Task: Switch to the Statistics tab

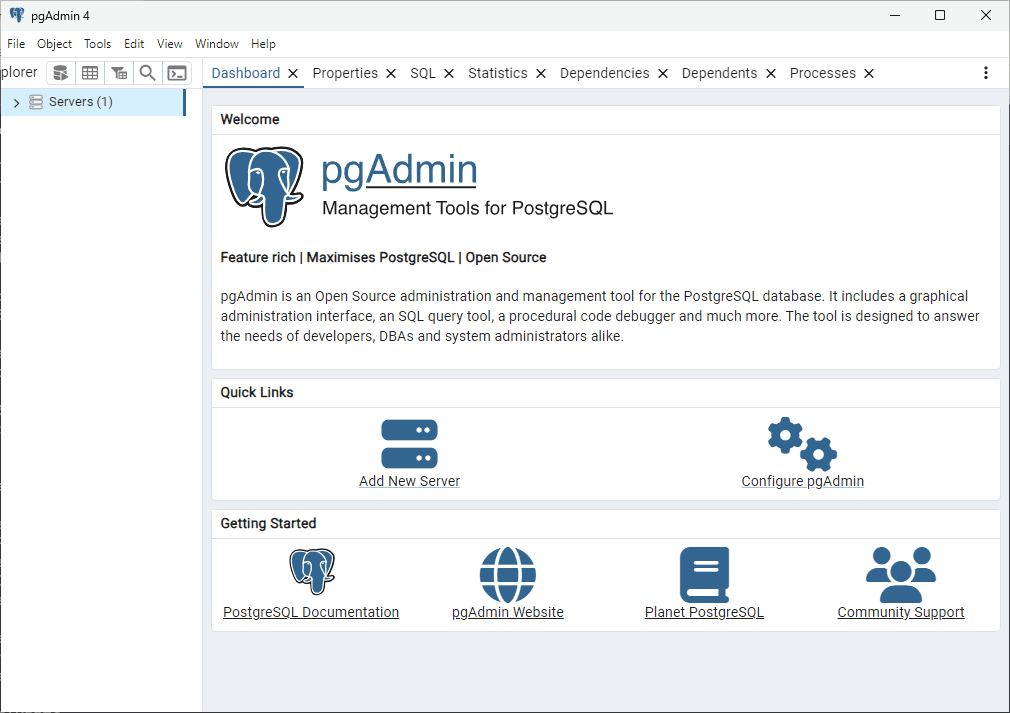Action: click(497, 73)
